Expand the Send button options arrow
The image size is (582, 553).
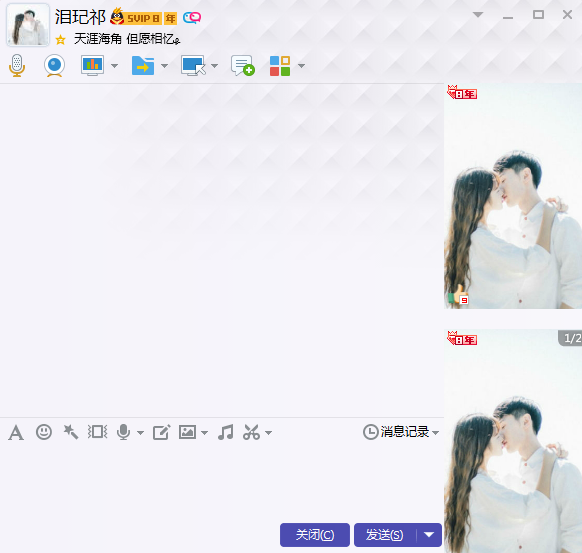(429, 535)
